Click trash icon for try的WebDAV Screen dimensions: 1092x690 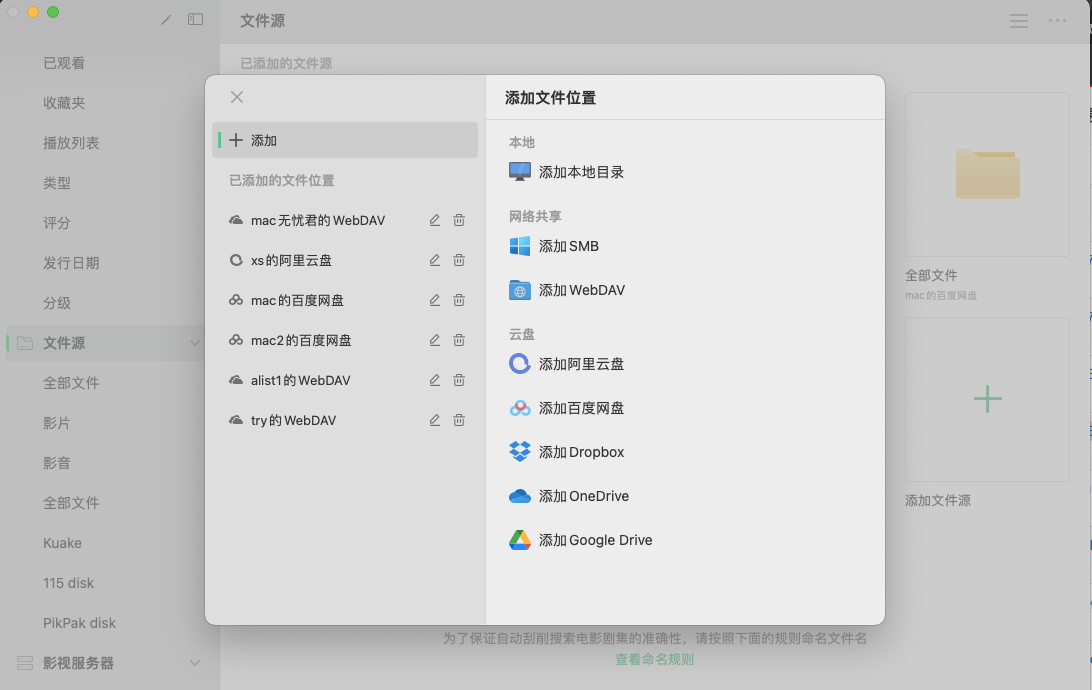[459, 420]
